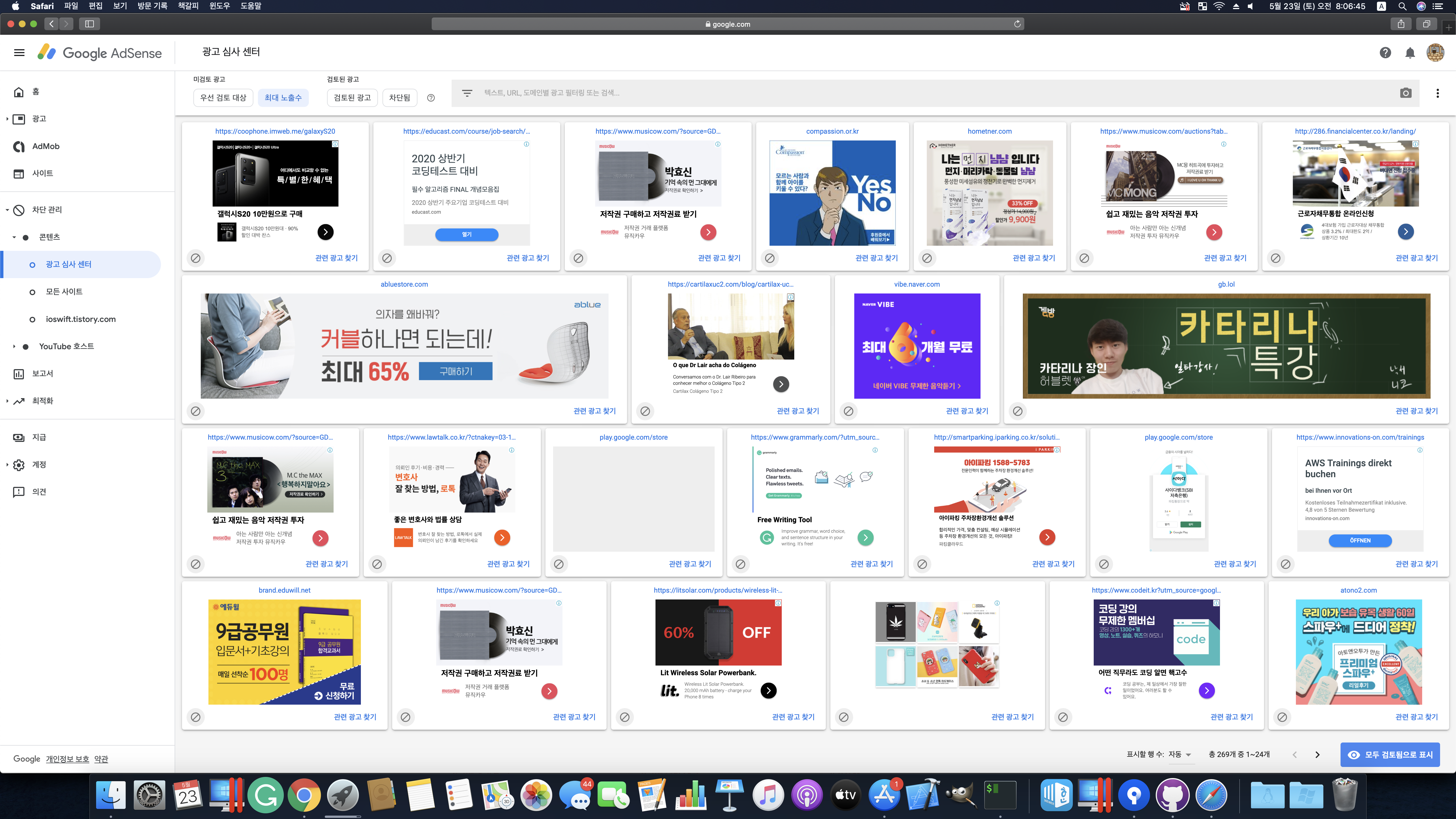The width and height of the screenshot is (1456, 819).
Task: Go to next page of ads arrow
Action: [x=1317, y=754]
